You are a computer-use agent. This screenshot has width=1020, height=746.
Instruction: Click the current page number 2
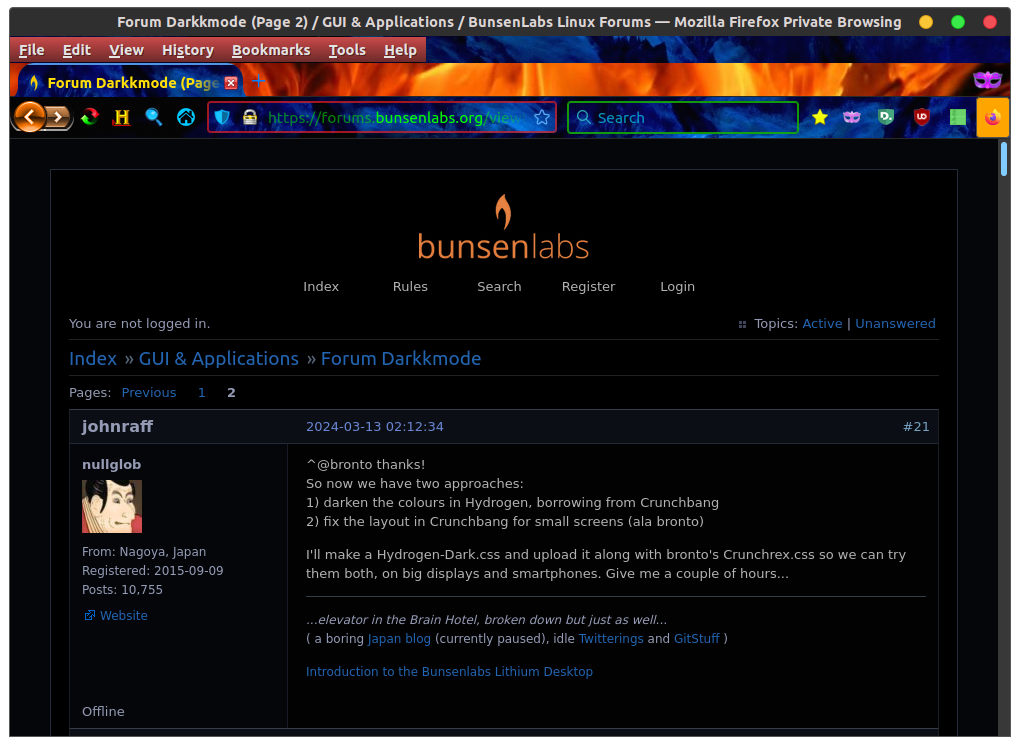pos(231,393)
